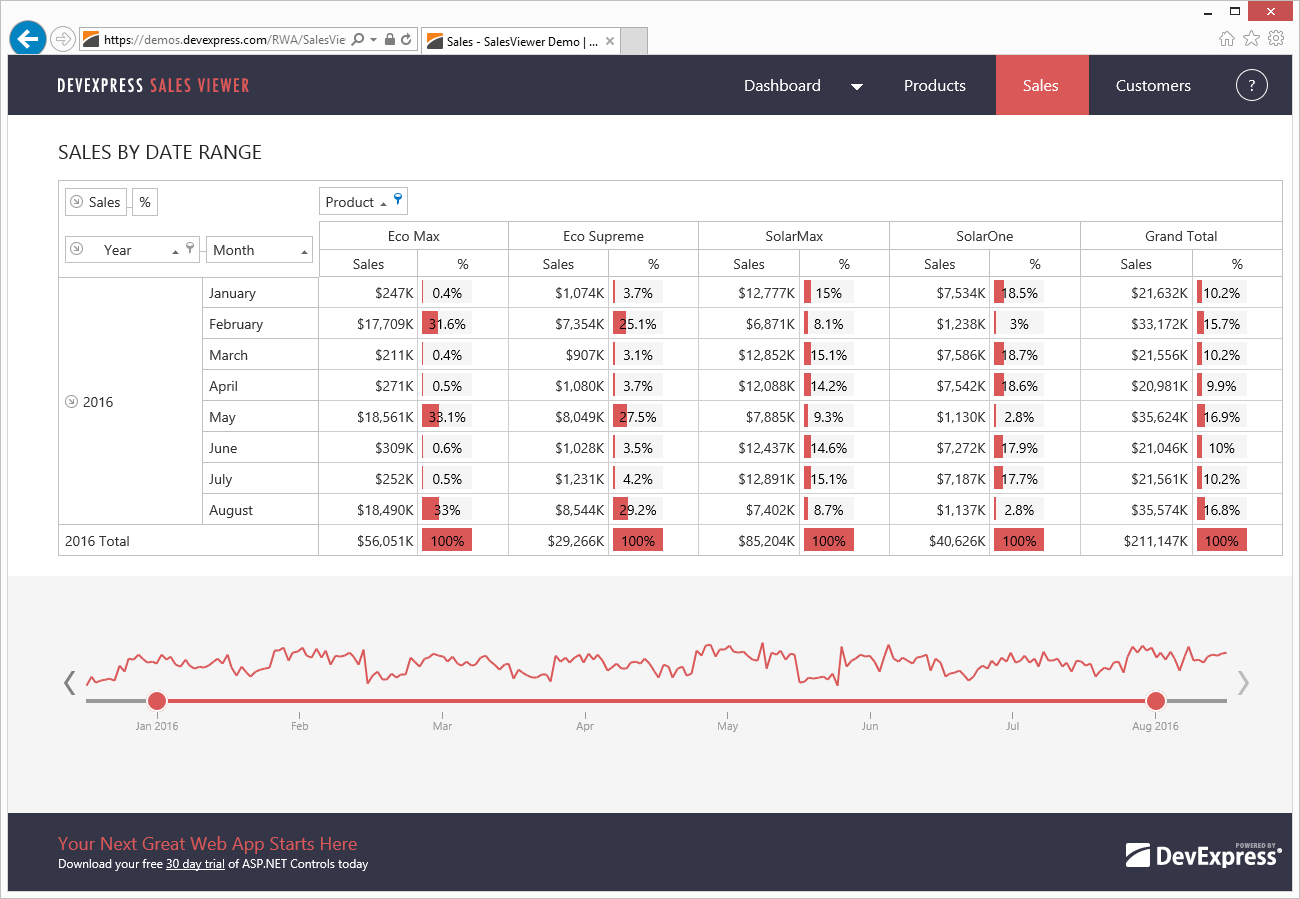The width and height of the screenshot is (1300, 899).
Task: Click expand icon on Sales data field
Action: (77, 202)
